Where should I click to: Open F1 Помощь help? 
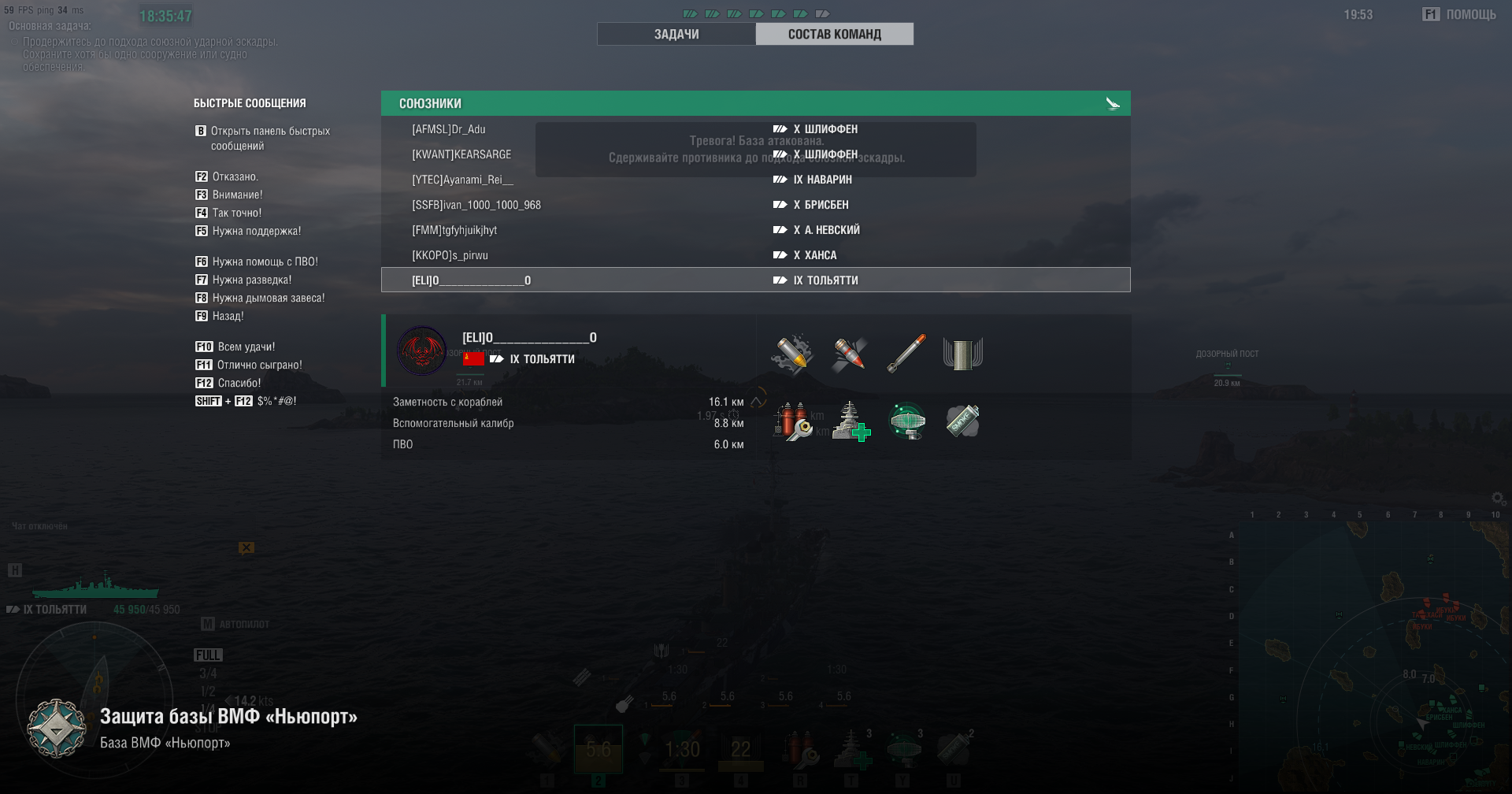(1459, 14)
